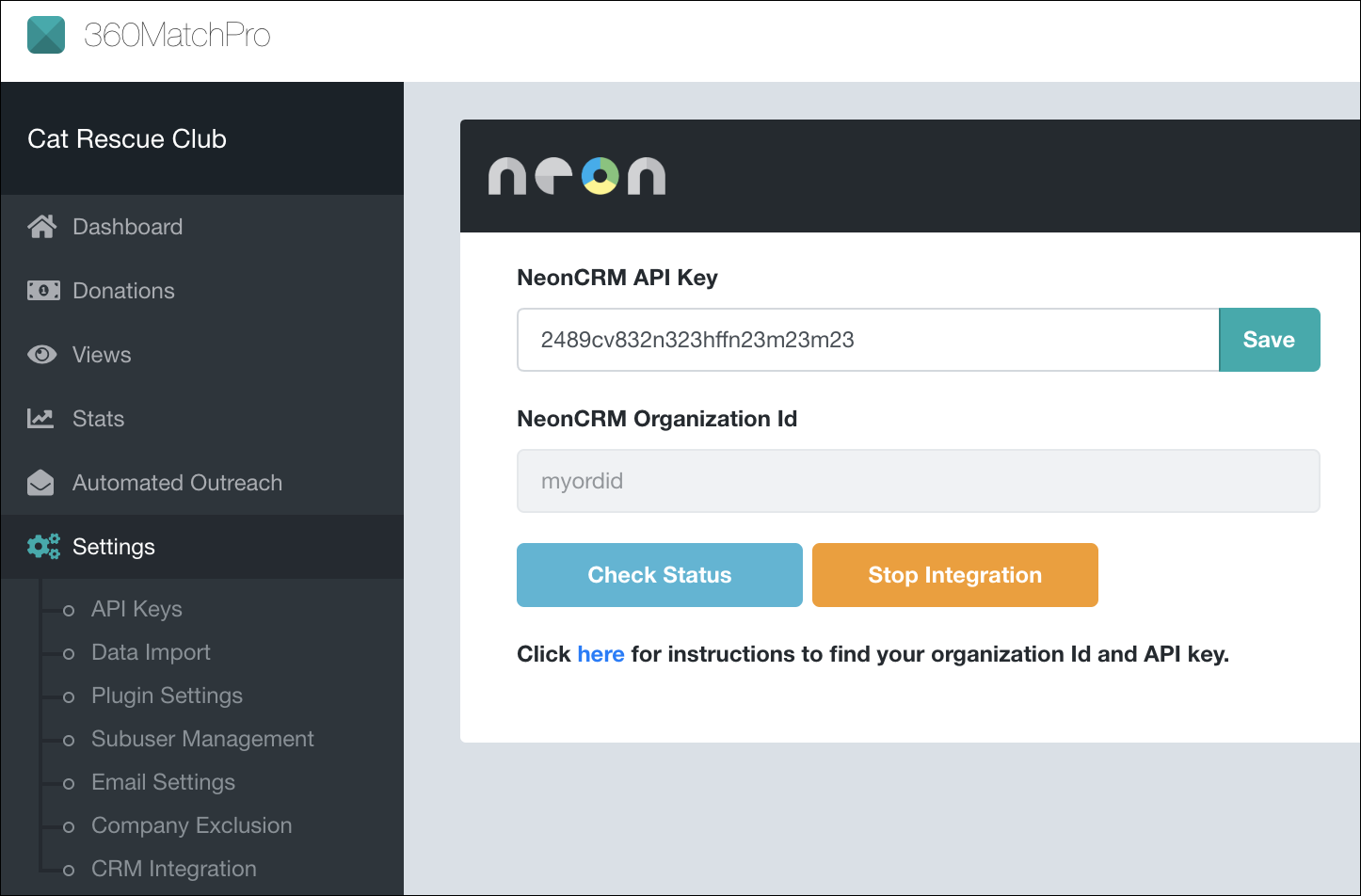
Task: Click the Views eye icon
Action: pos(41,355)
